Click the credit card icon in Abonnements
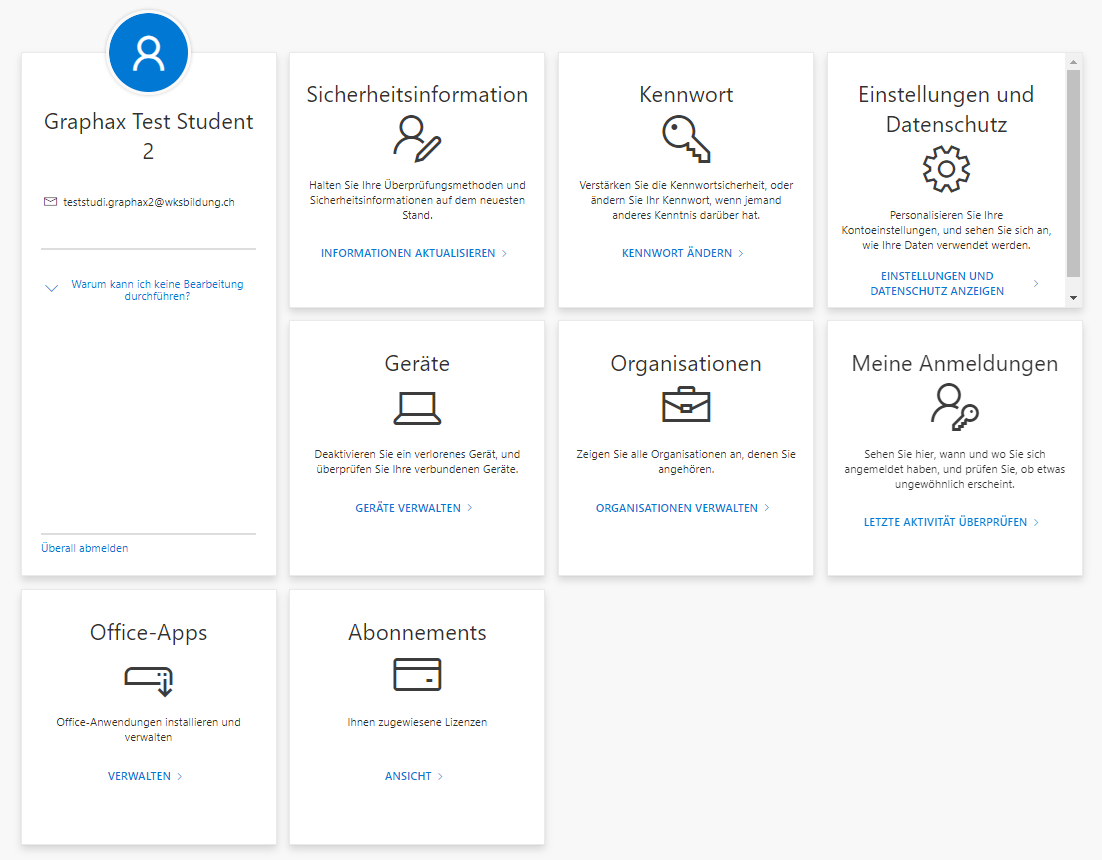 click(x=417, y=675)
